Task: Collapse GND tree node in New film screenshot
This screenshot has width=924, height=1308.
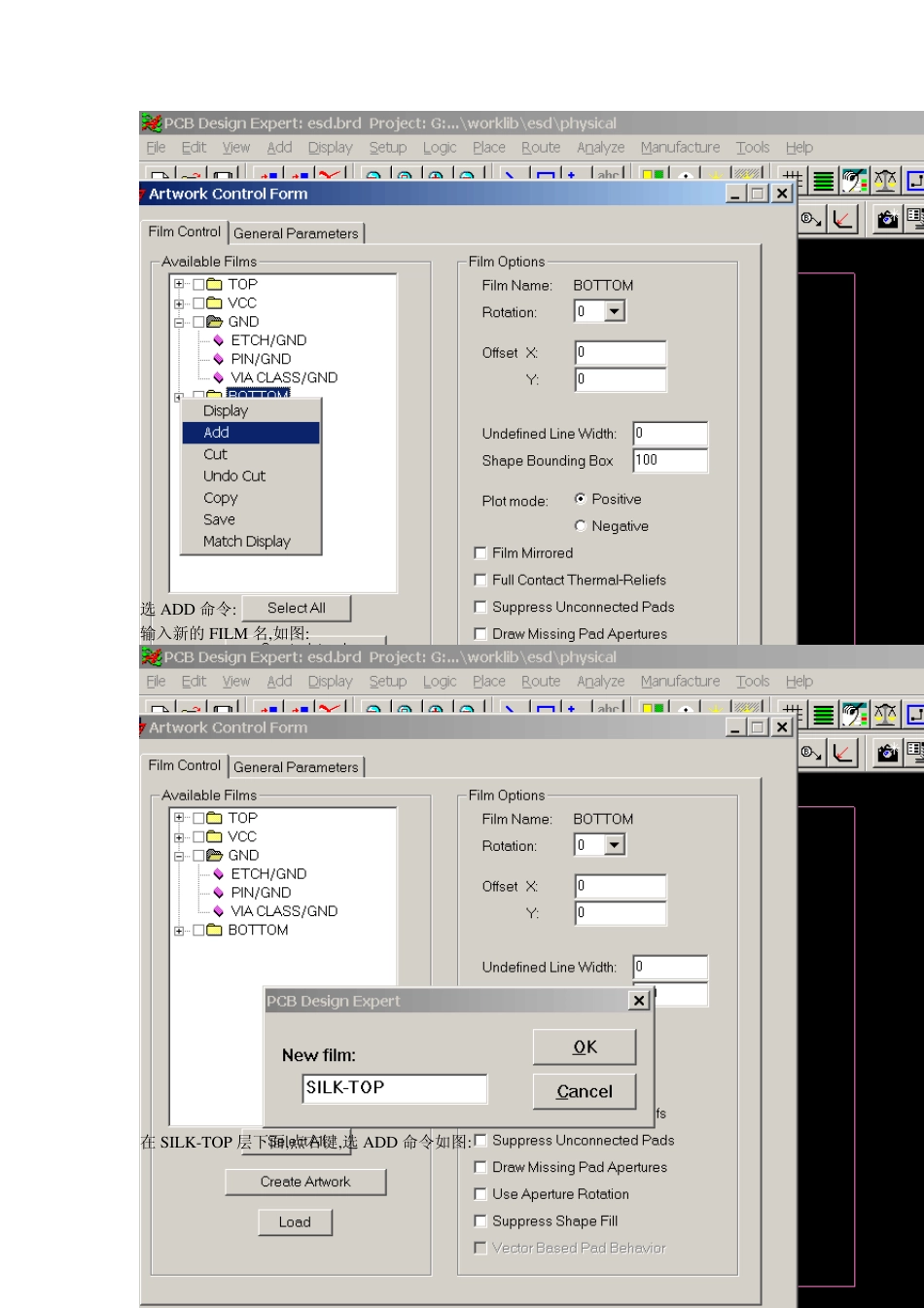Action: 179,856
